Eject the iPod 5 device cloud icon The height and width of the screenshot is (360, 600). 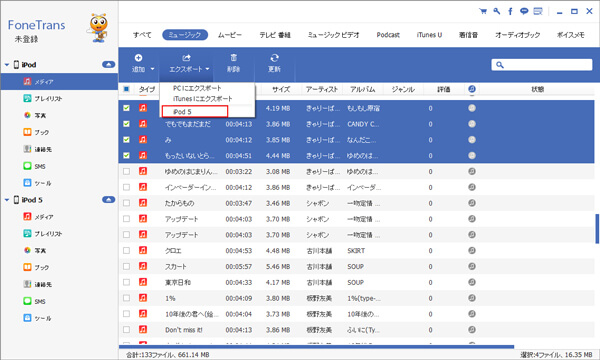(109, 199)
